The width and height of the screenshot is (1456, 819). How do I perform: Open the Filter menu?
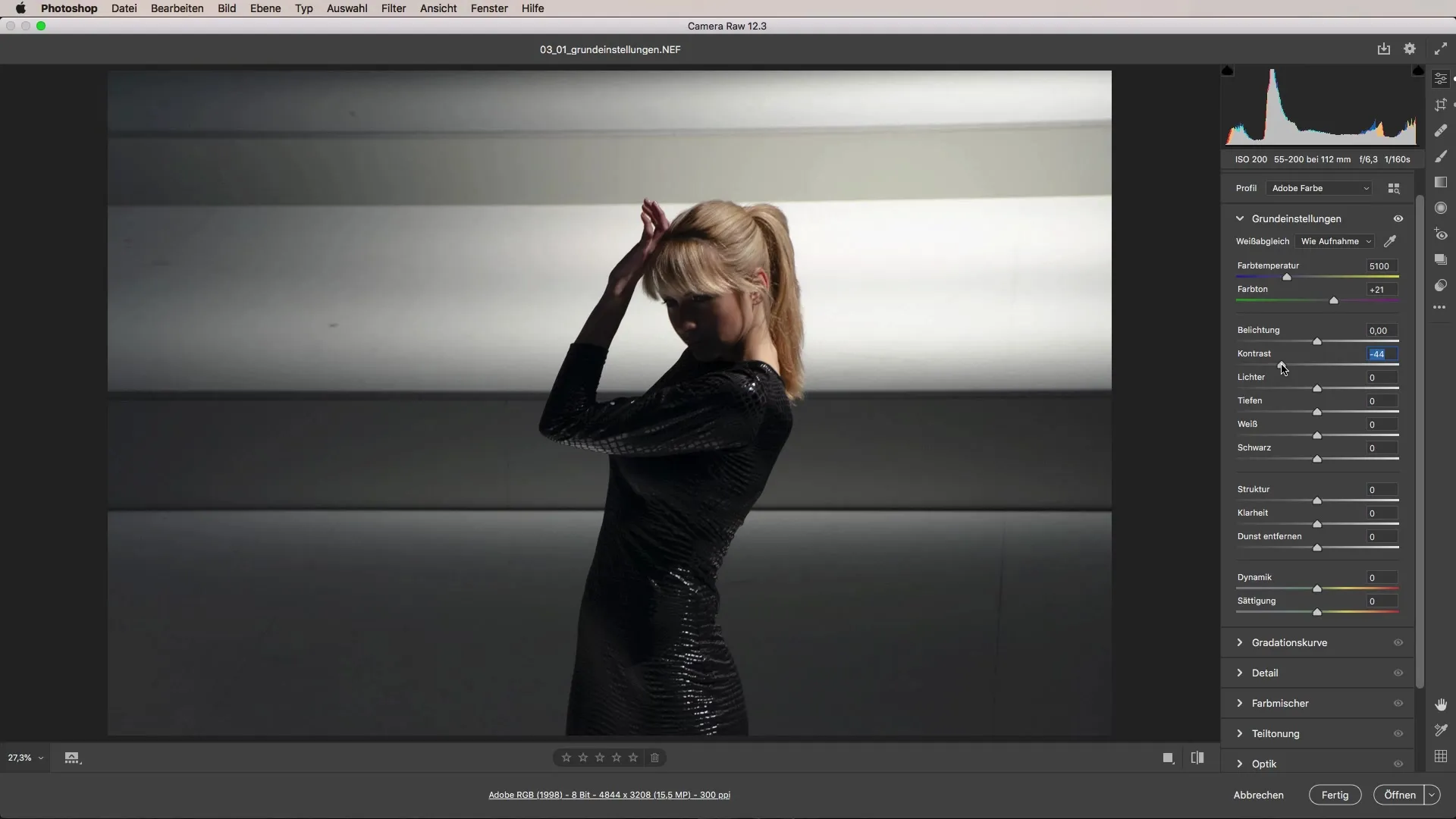coord(394,8)
